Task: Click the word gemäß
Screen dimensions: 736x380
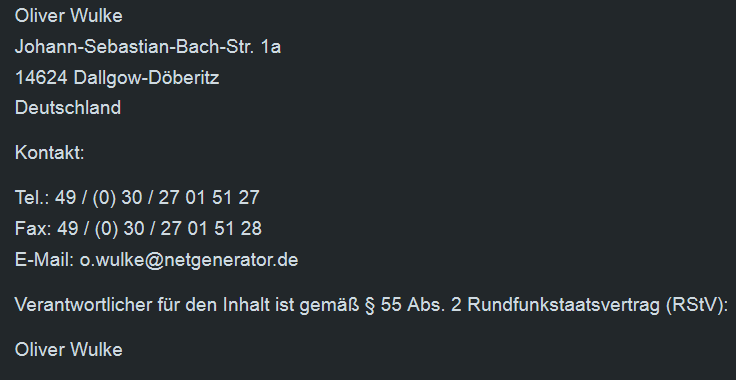Action: 330,306
